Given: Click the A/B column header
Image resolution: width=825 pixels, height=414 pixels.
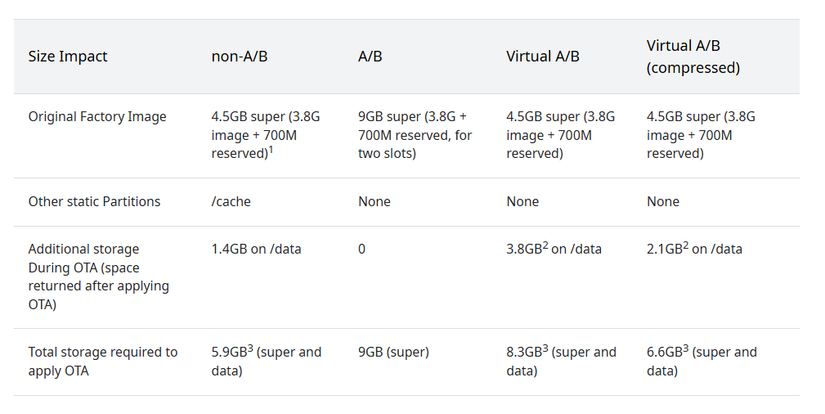Looking at the screenshot, I should 370,56.
